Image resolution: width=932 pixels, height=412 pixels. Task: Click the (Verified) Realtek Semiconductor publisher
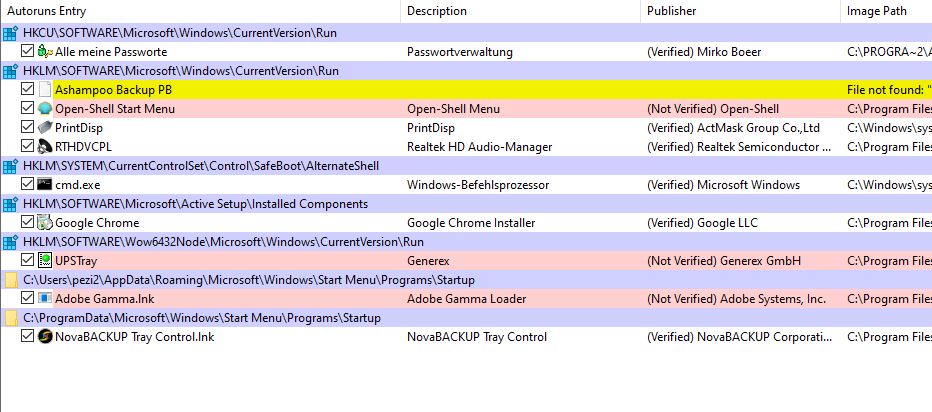coord(739,147)
